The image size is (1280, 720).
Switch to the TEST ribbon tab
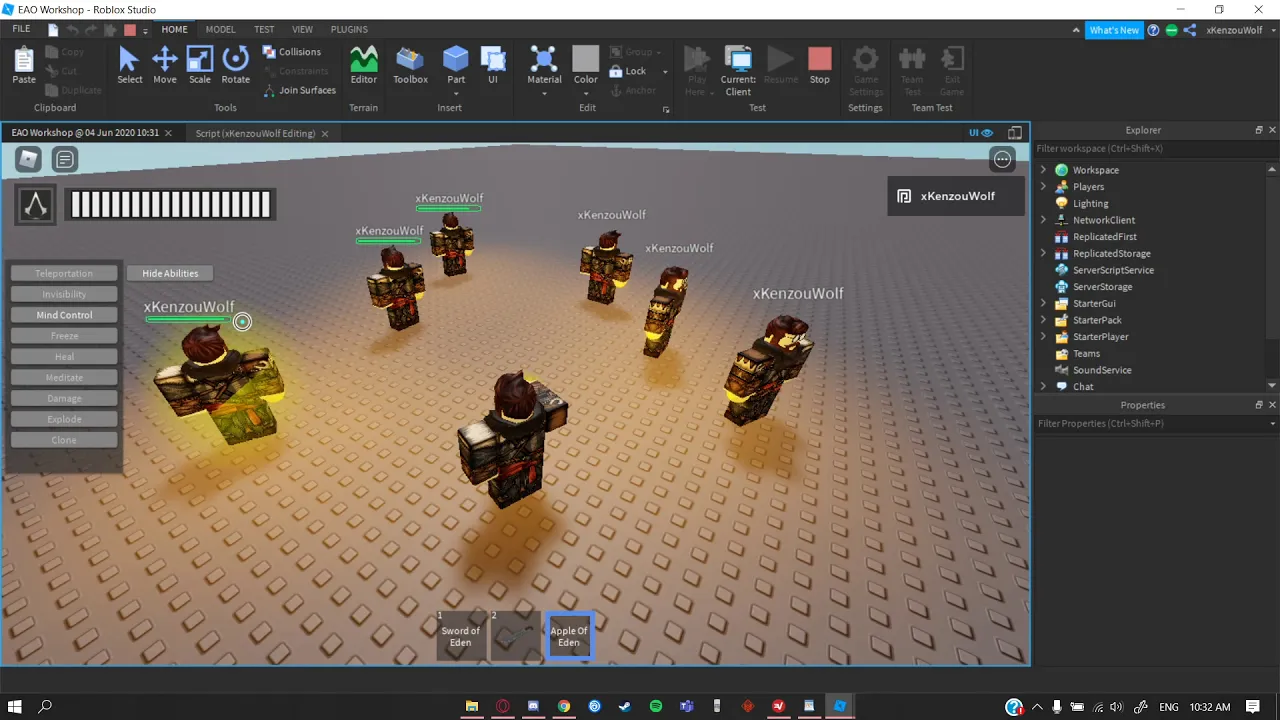[264, 30]
